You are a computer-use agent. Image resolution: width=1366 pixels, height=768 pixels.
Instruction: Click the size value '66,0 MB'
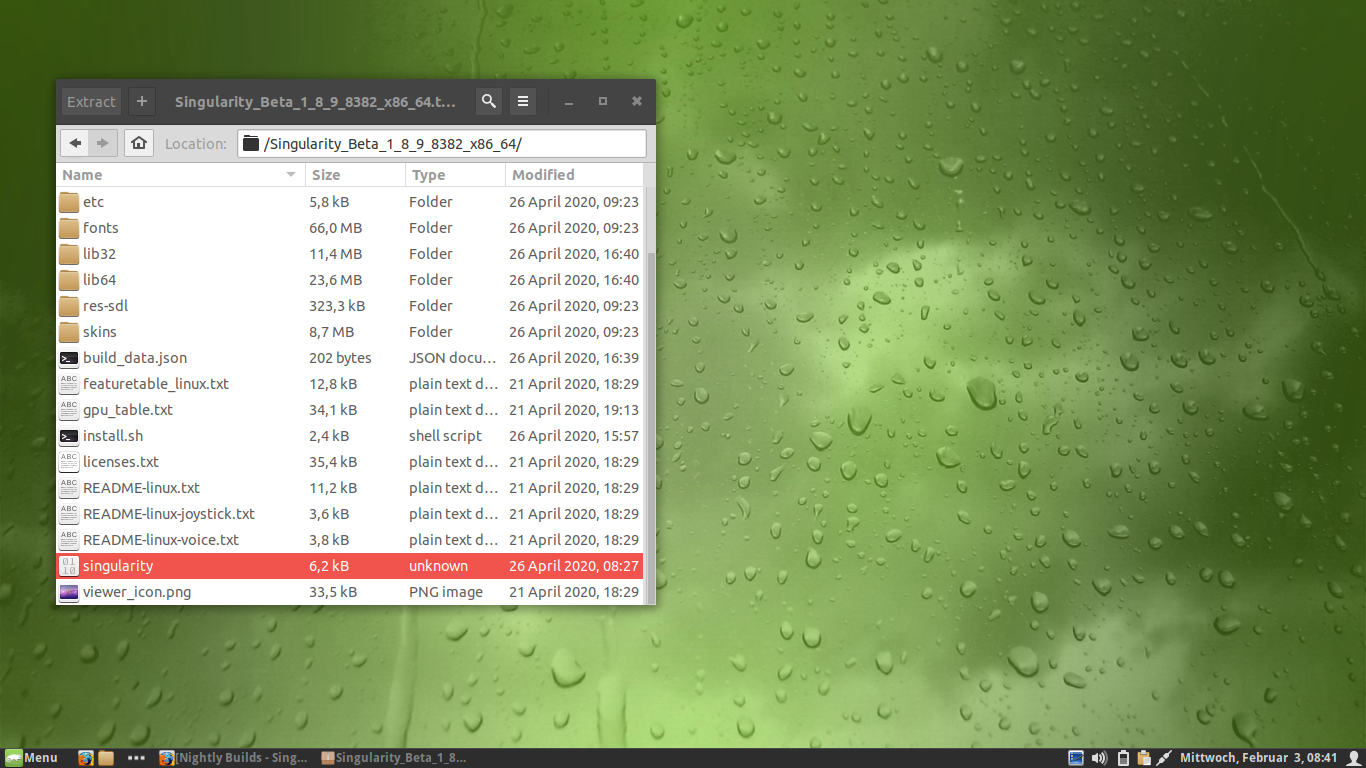(336, 228)
